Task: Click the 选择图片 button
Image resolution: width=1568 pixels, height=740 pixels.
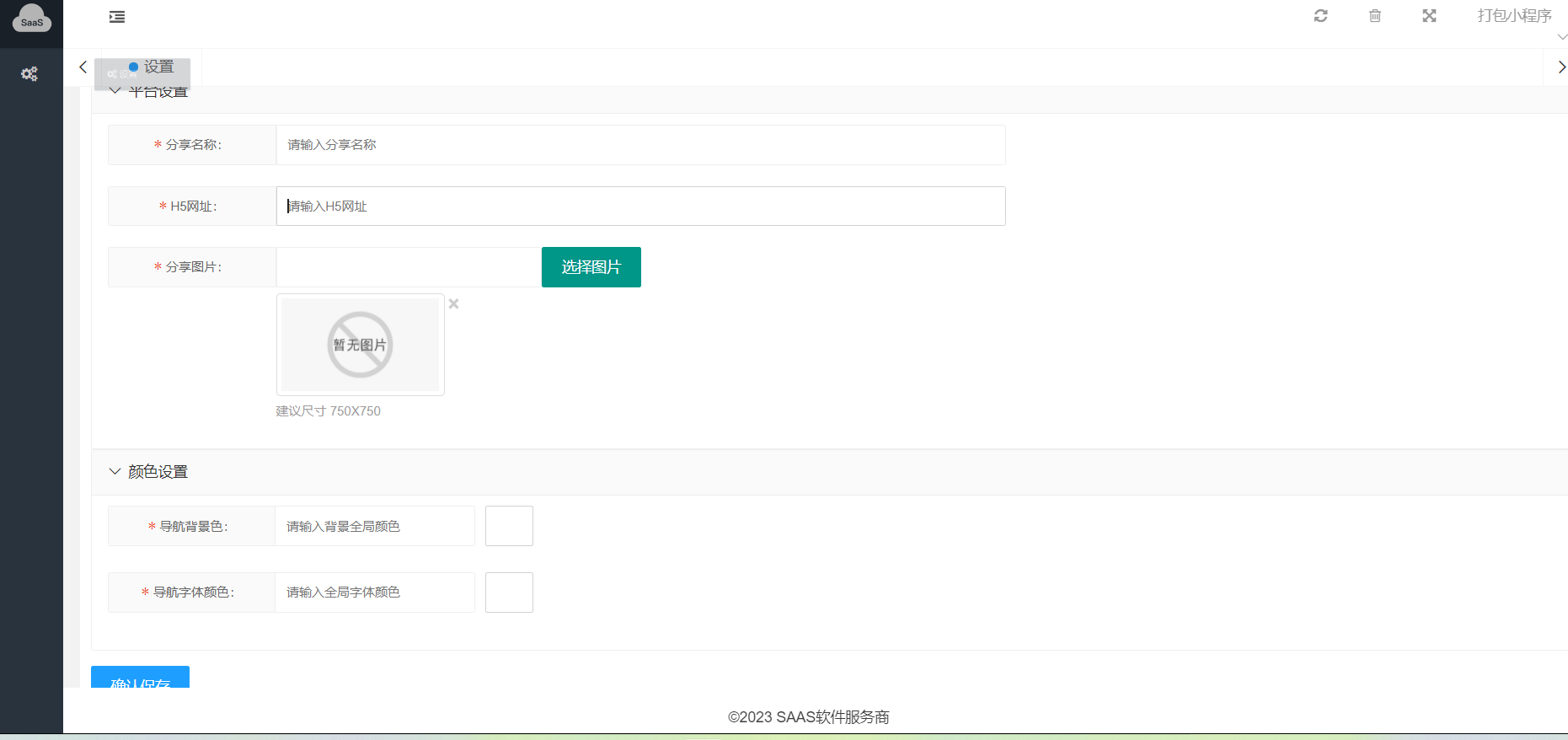Action: click(x=591, y=267)
